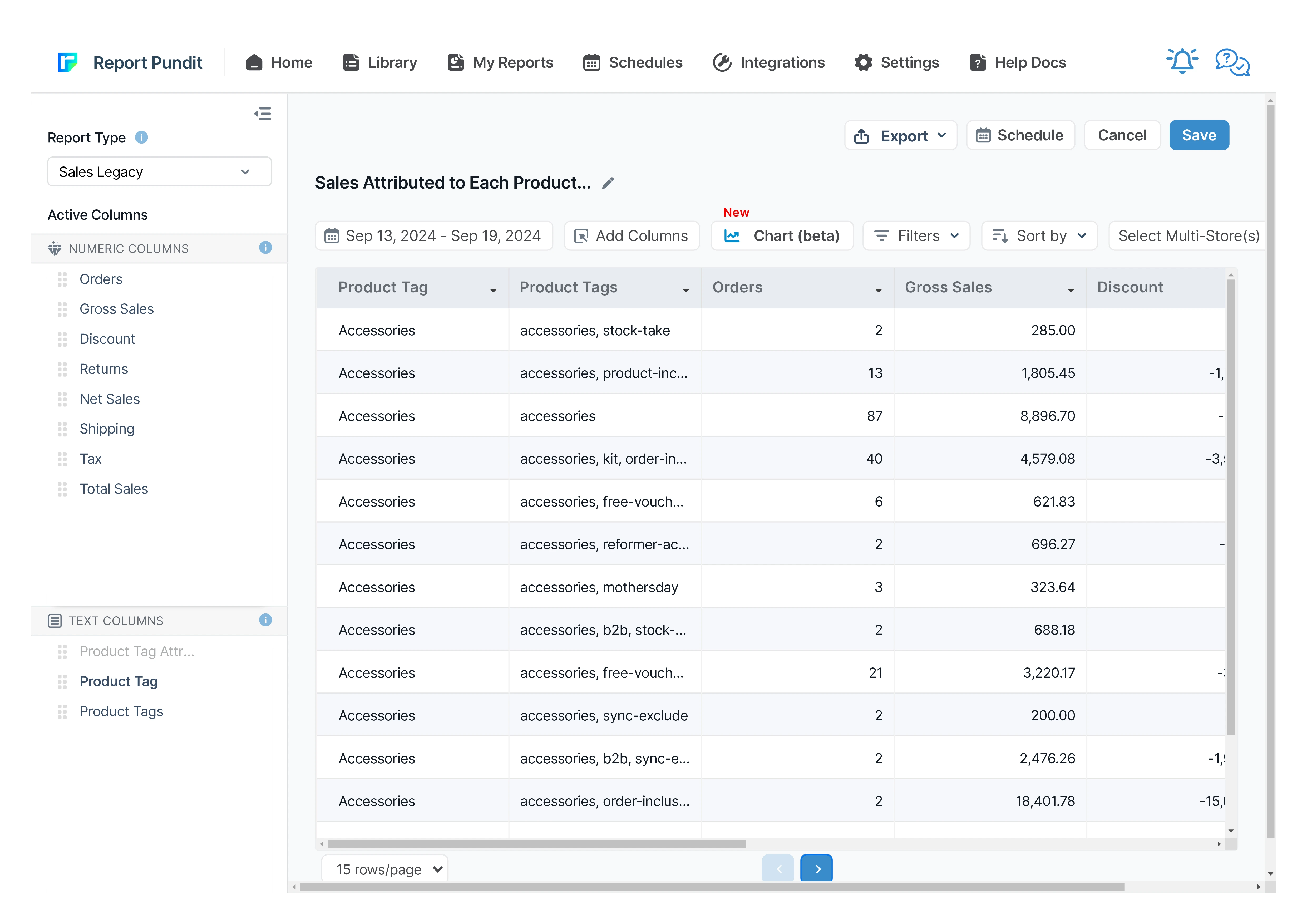Click the table's horizontal scrollbar

click(536, 844)
